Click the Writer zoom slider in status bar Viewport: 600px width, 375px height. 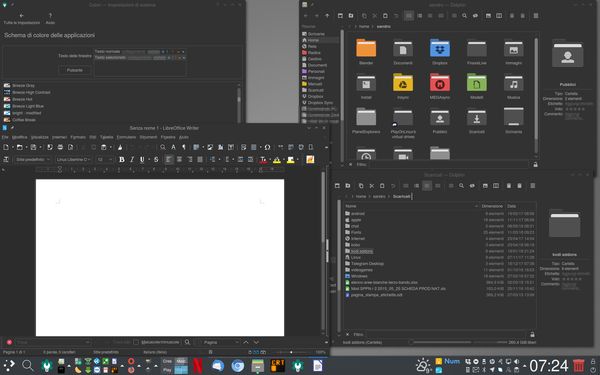coord(291,352)
